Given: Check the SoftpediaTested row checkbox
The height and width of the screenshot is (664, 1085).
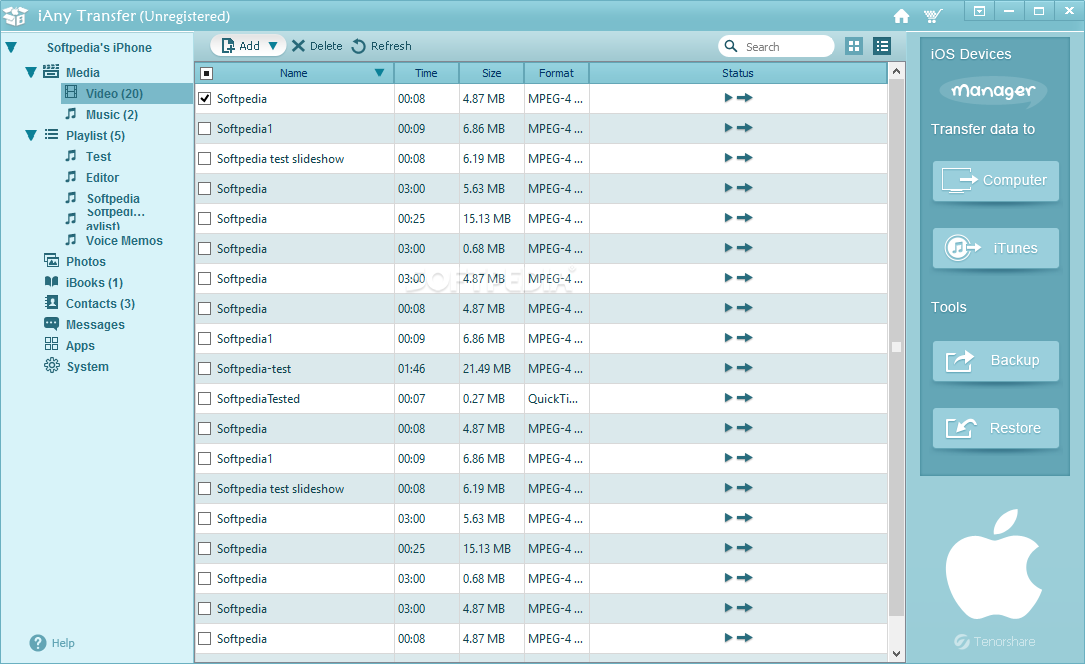Looking at the screenshot, I should point(205,398).
